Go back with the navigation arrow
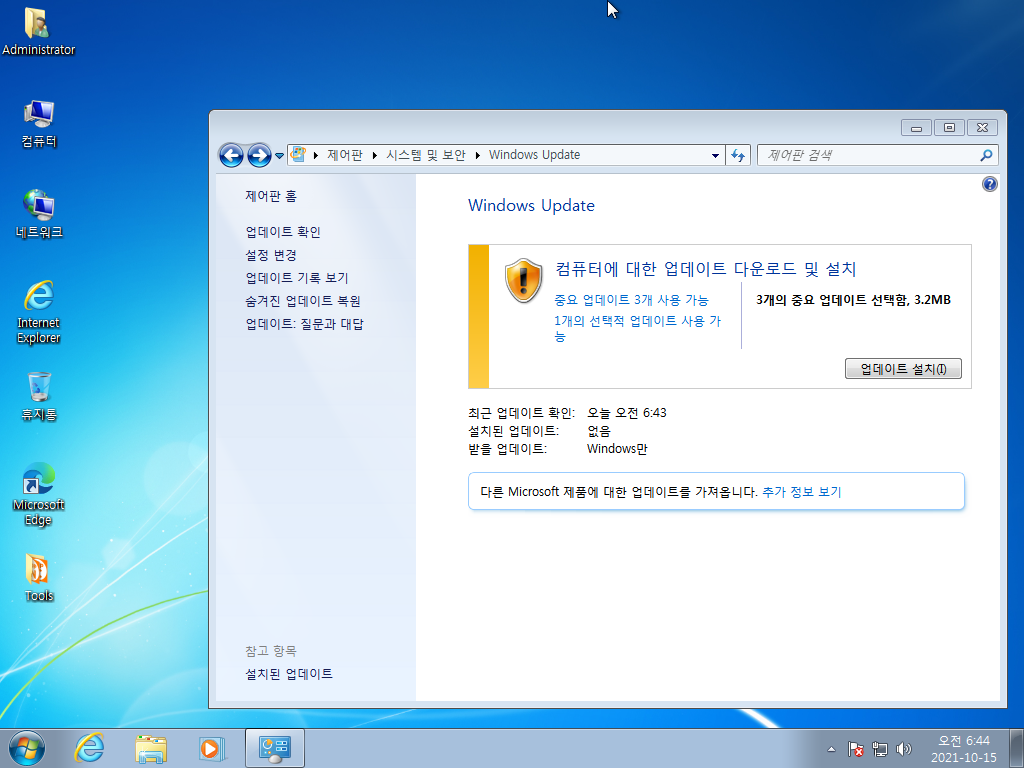 231,155
